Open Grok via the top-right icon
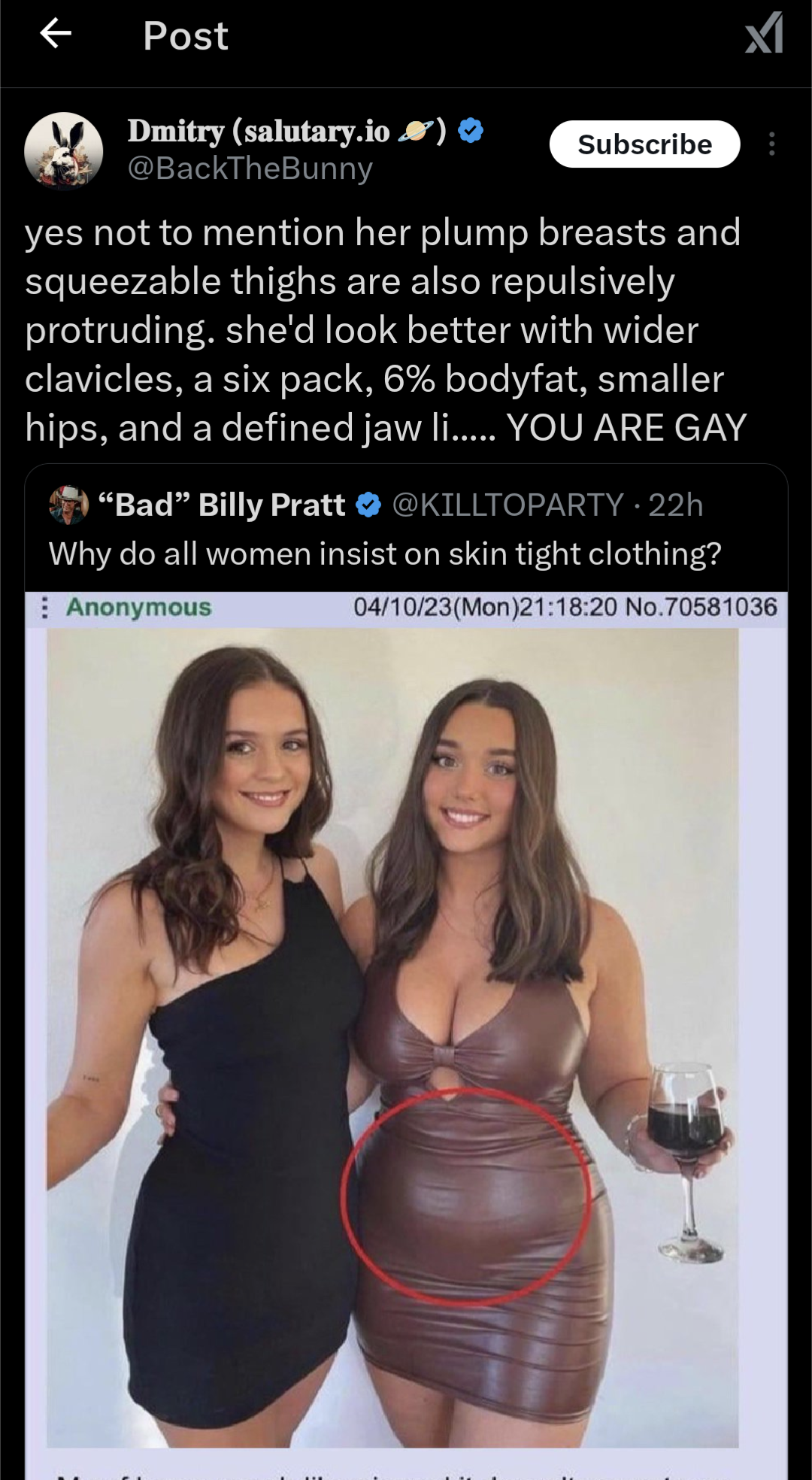Image resolution: width=812 pixels, height=1480 pixels. click(764, 33)
